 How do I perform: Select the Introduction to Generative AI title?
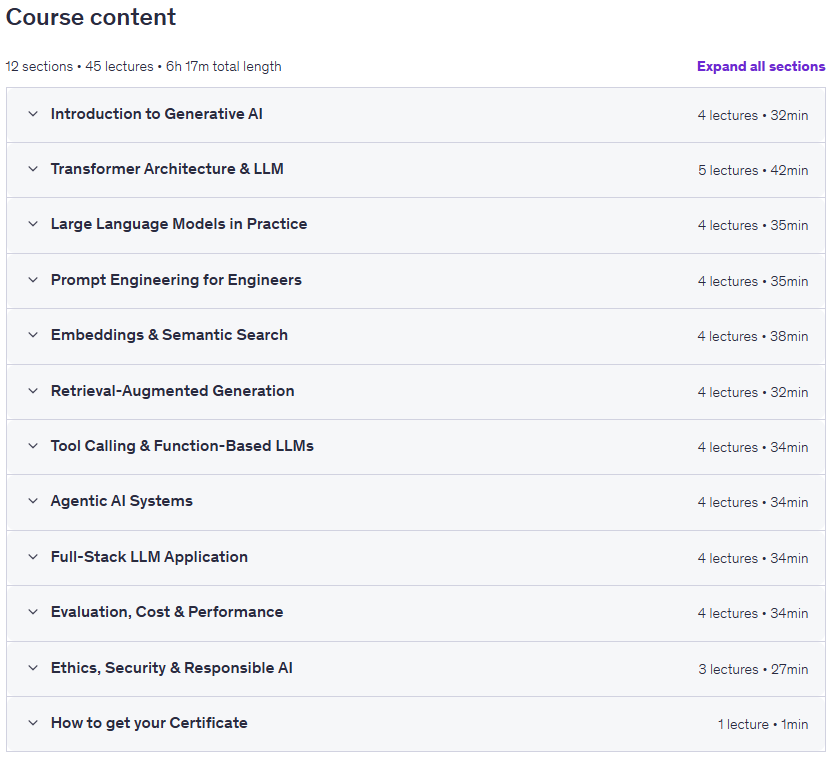pos(156,114)
